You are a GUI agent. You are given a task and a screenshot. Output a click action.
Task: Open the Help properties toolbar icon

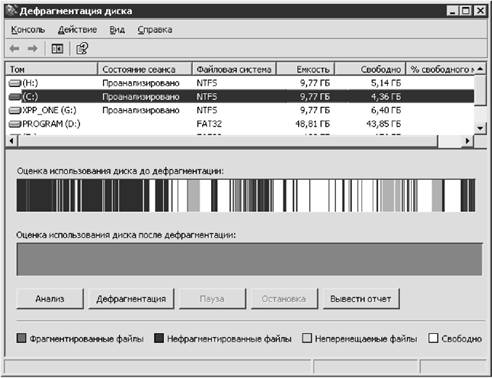82,49
